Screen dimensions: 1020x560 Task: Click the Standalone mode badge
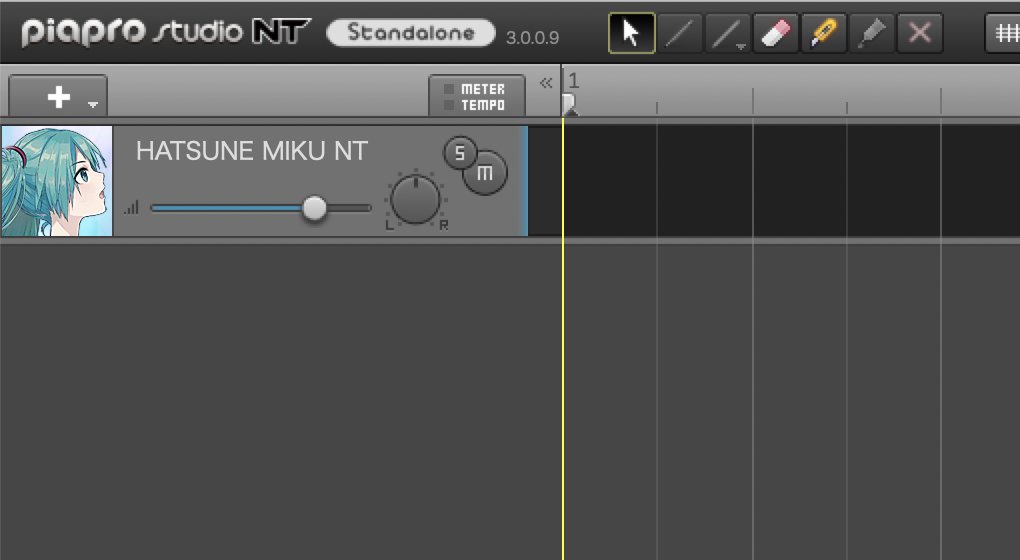(410, 33)
